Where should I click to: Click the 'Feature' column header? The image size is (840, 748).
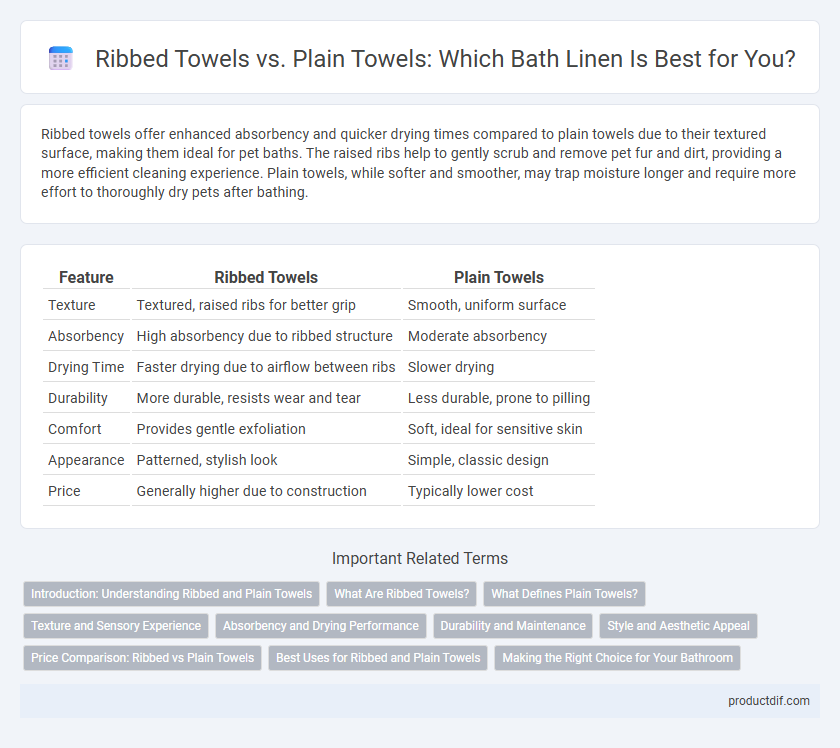(x=86, y=277)
